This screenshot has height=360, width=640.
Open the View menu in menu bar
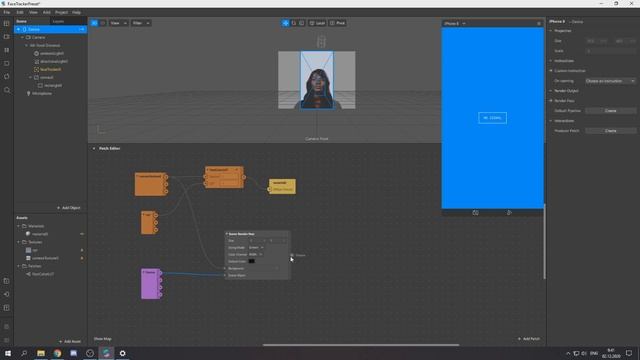coord(33,12)
